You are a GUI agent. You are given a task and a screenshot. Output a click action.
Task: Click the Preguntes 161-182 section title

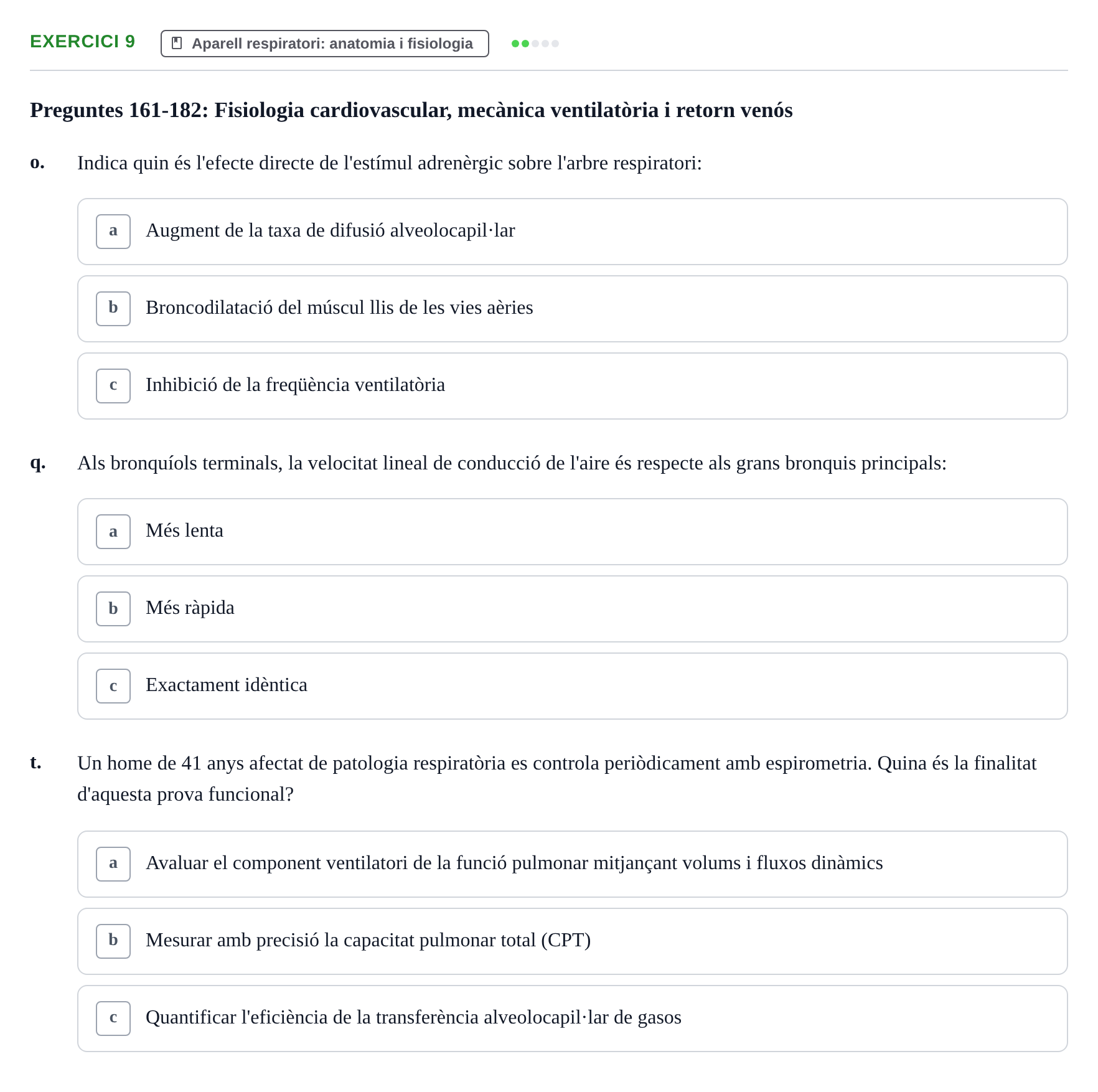[411, 110]
